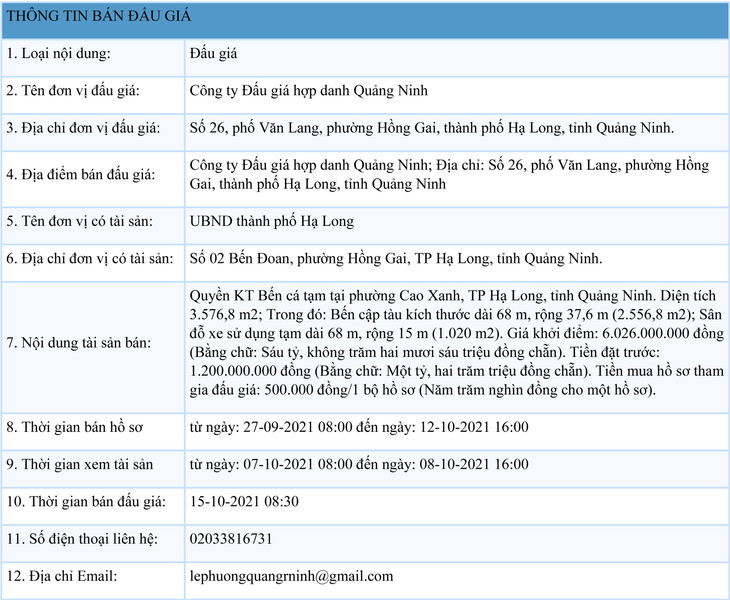The height and width of the screenshot is (600, 730).
Task: Click the '8. Thời gian bán hồ sơ' label
Action: (75, 427)
